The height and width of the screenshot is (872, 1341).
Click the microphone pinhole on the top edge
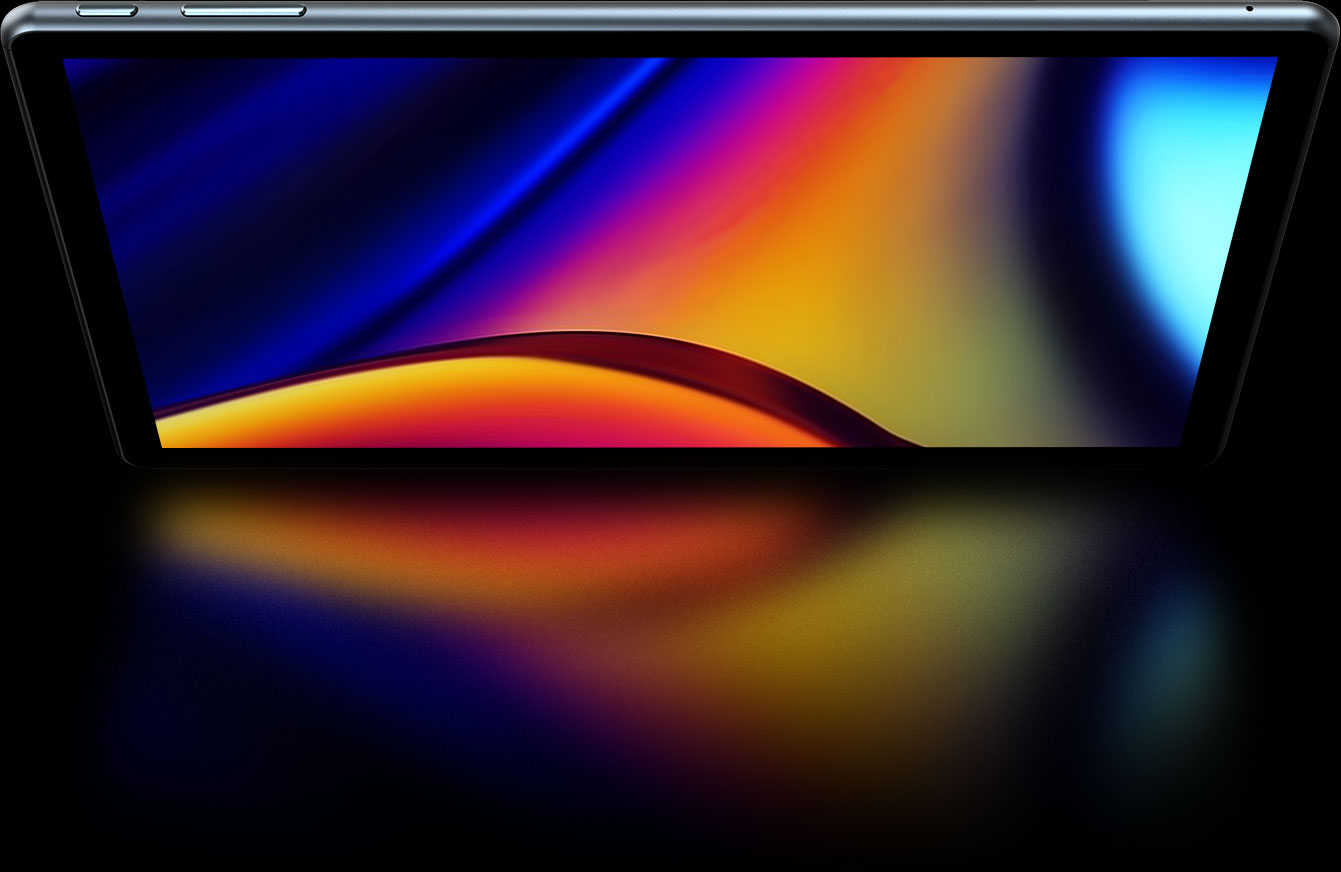pos(1249,9)
